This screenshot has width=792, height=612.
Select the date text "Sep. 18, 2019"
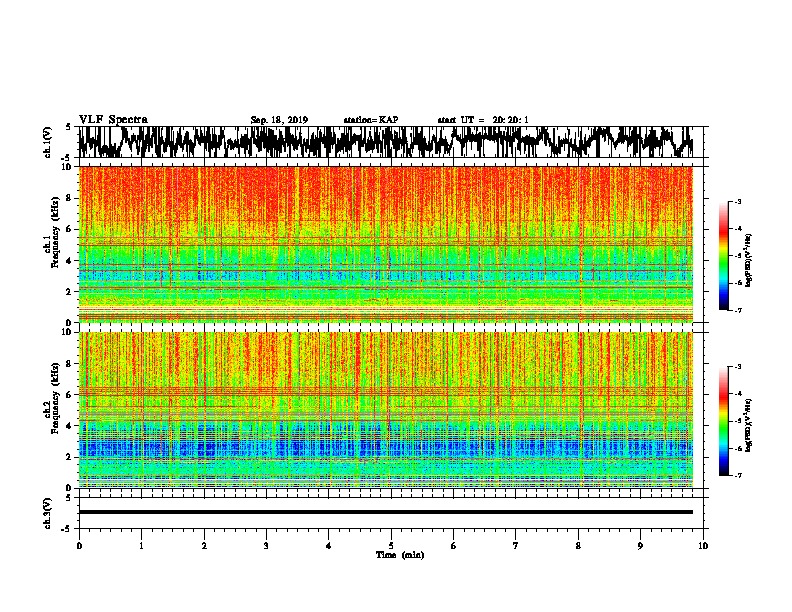[x=279, y=120]
